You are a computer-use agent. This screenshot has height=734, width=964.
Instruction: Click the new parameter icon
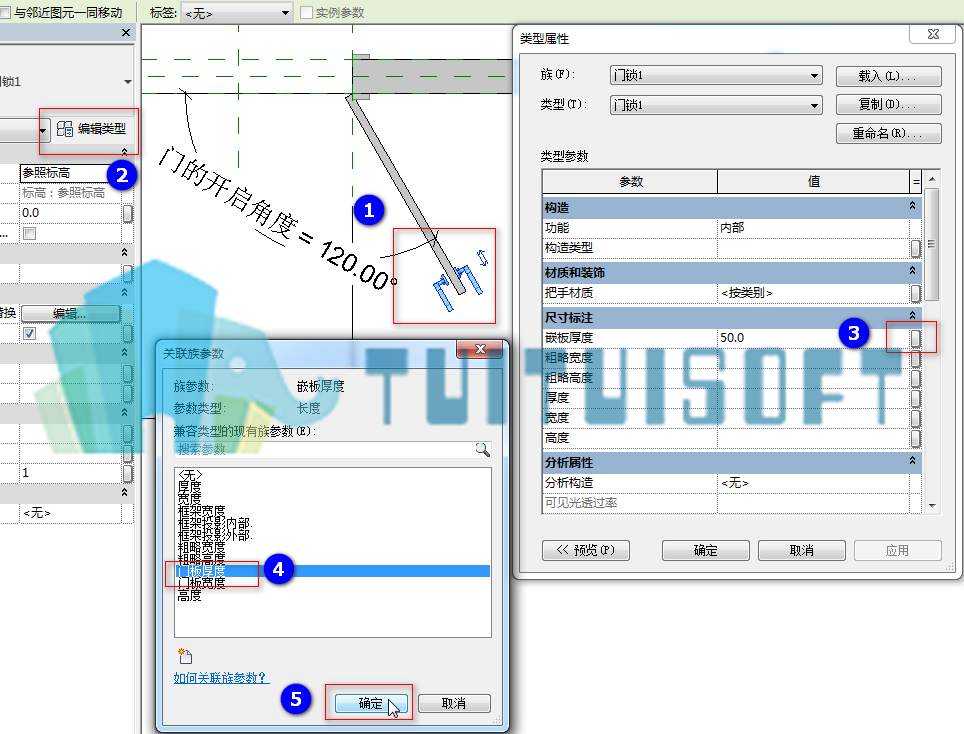(184, 656)
